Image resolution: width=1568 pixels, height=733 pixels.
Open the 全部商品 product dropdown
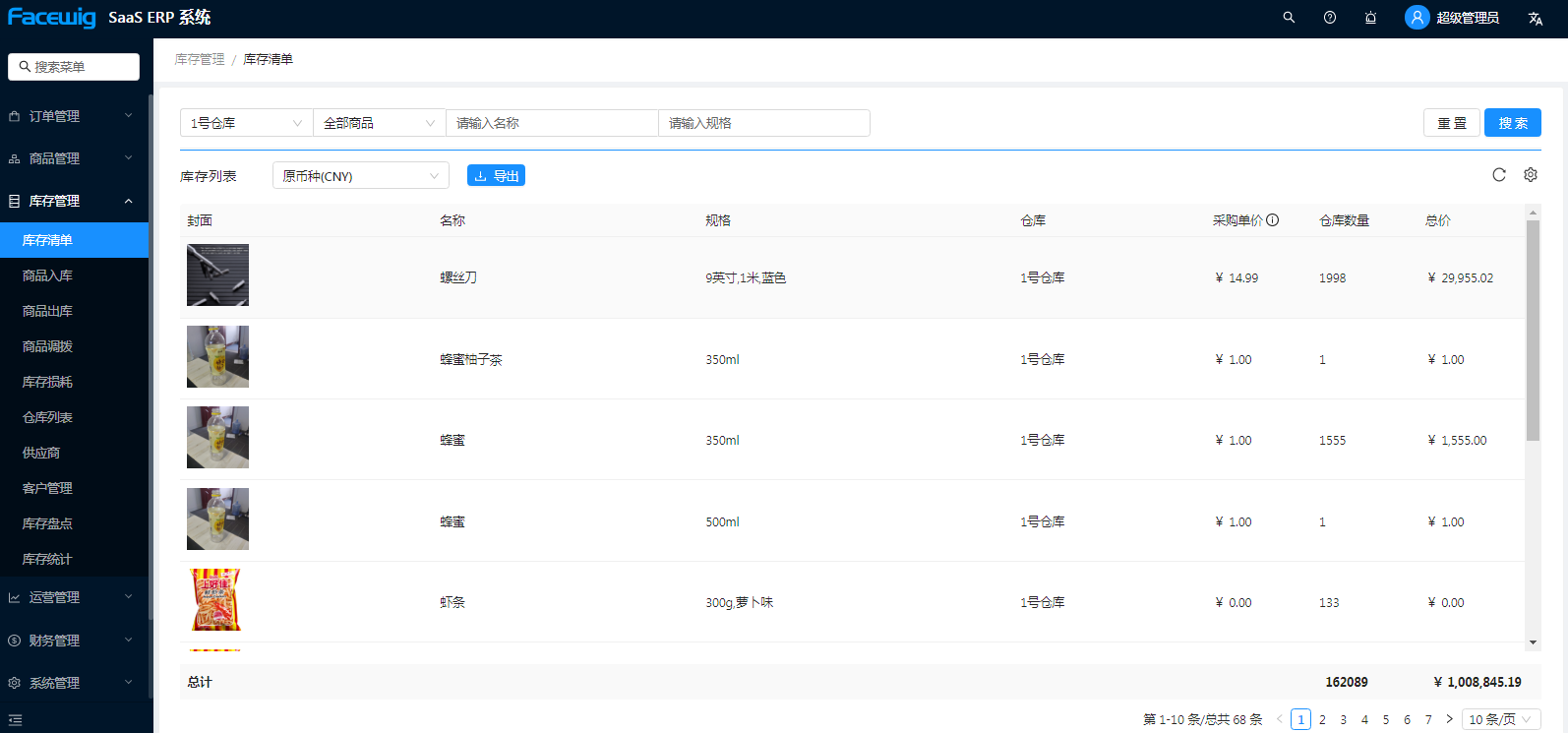click(x=379, y=123)
